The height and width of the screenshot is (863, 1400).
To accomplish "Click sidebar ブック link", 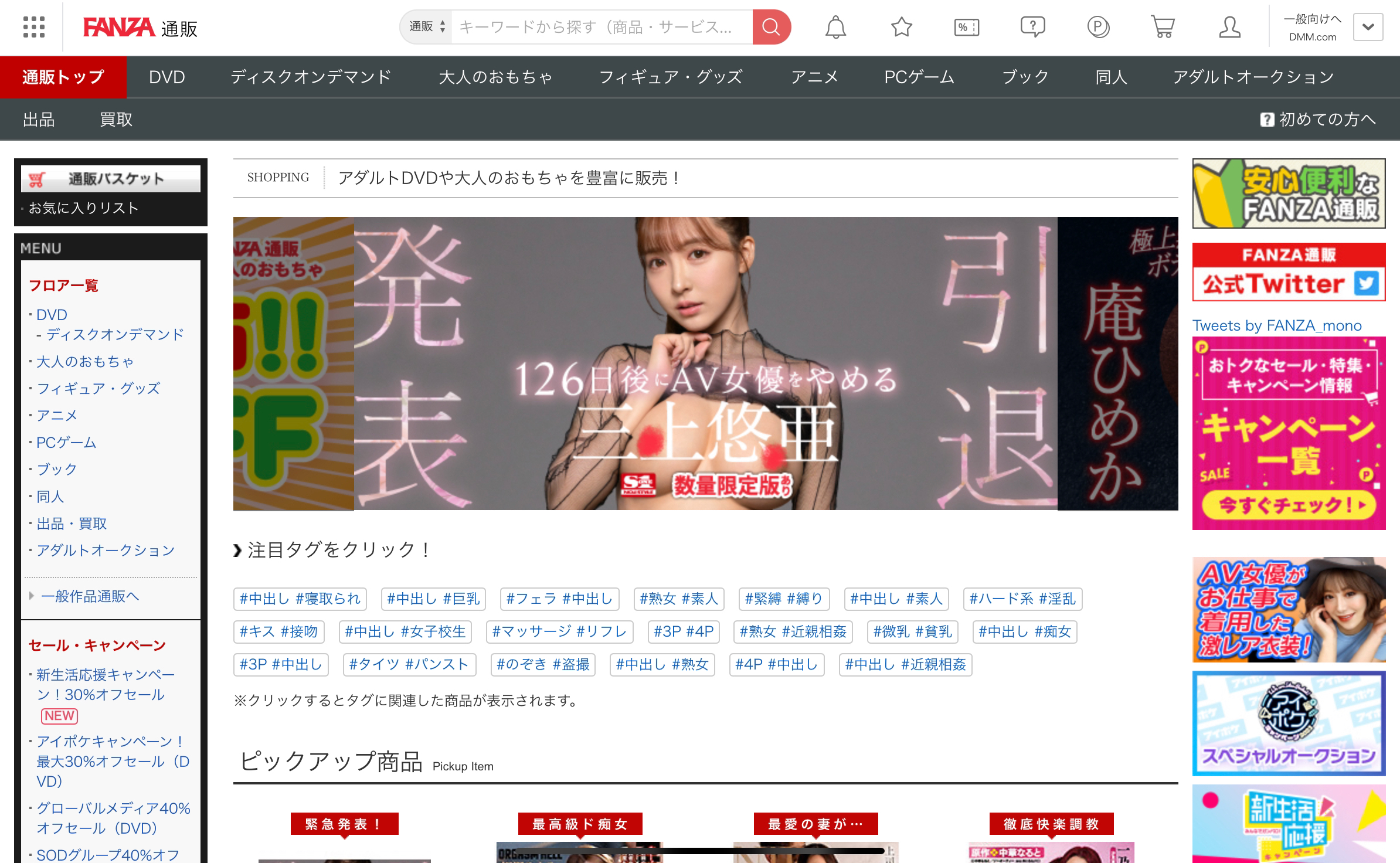I will 57,469.
